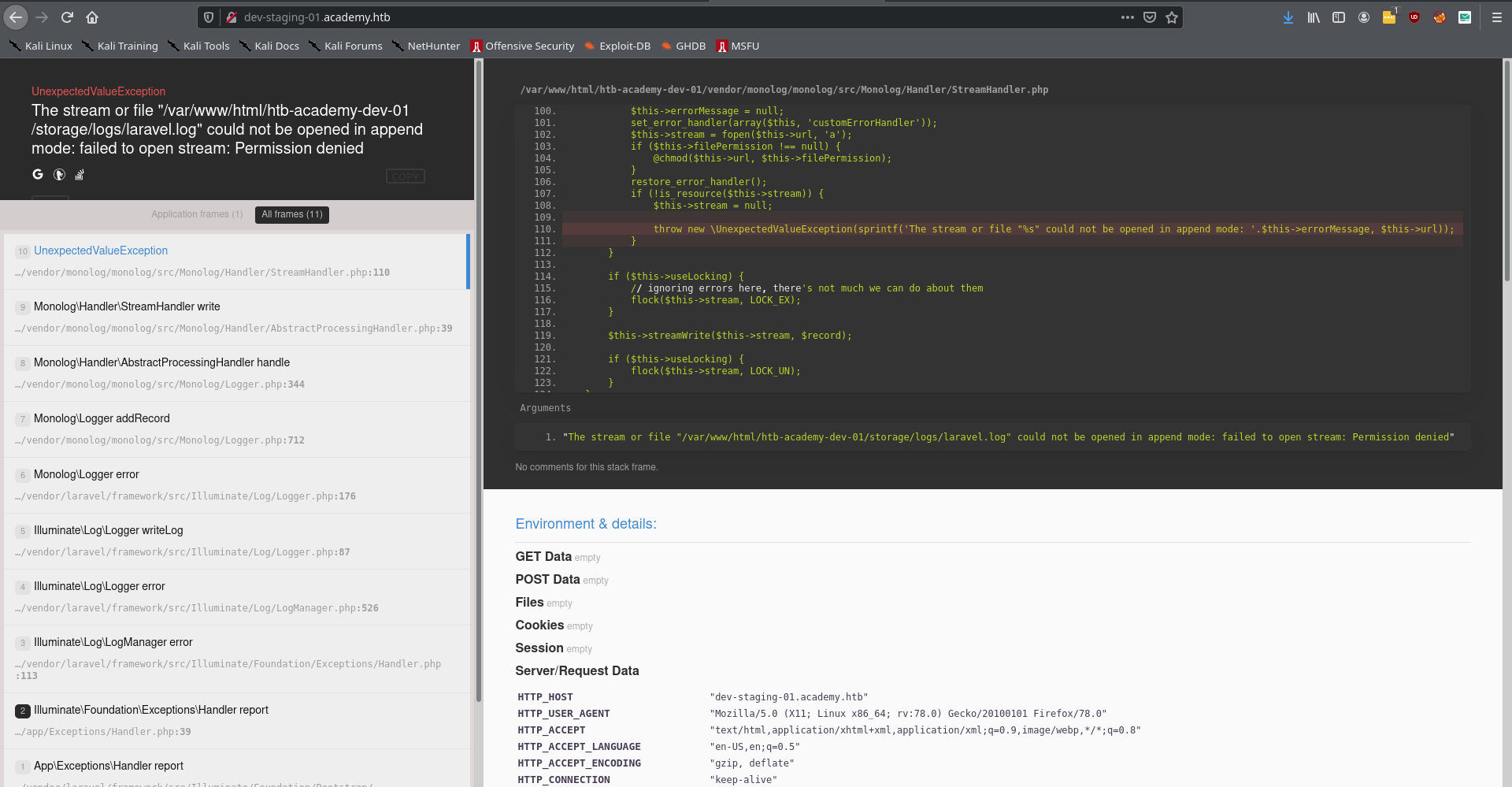This screenshot has width=1512, height=787.
Task: Toggle the Firefox sidebar view
Action: pos(1339,17)
